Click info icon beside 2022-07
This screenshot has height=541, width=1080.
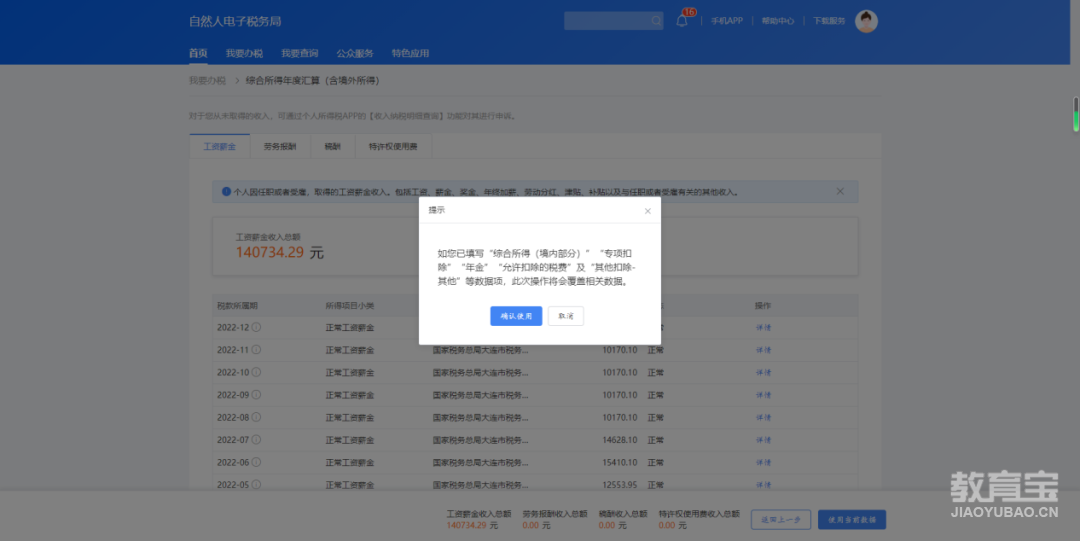click(256, 440)
